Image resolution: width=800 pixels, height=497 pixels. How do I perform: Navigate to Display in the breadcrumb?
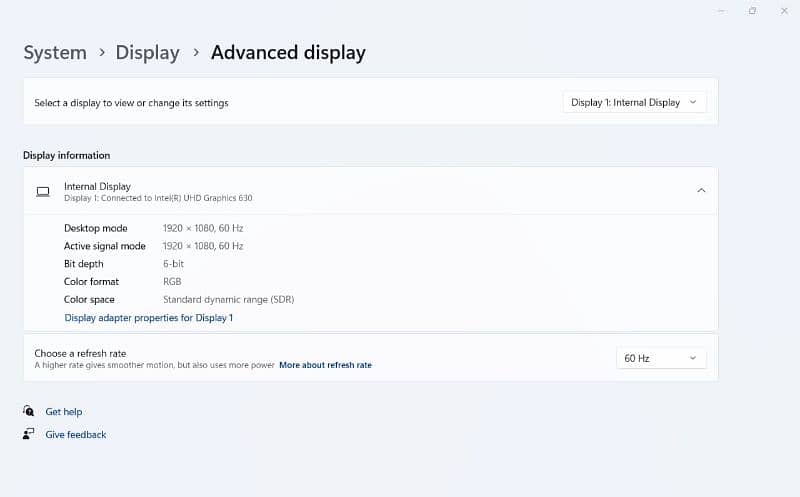(147, 52)
